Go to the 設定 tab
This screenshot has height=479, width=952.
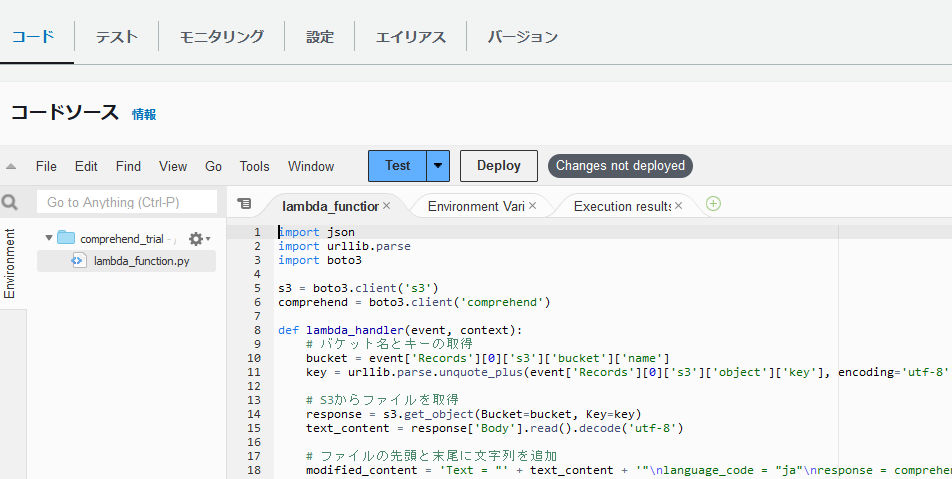tap(320, 37)
